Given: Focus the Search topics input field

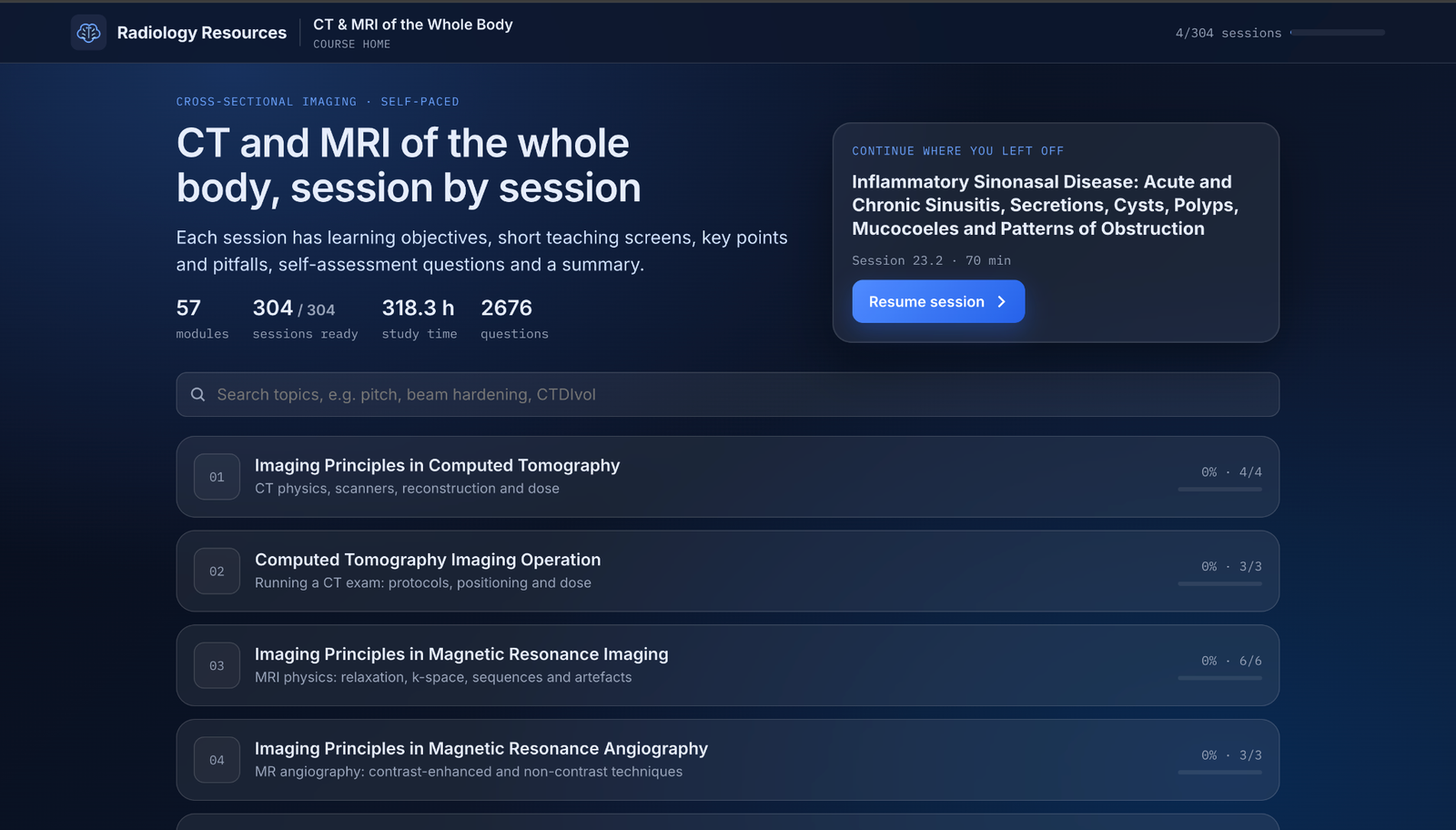Looking at the screenshot, I should (727, 394).
